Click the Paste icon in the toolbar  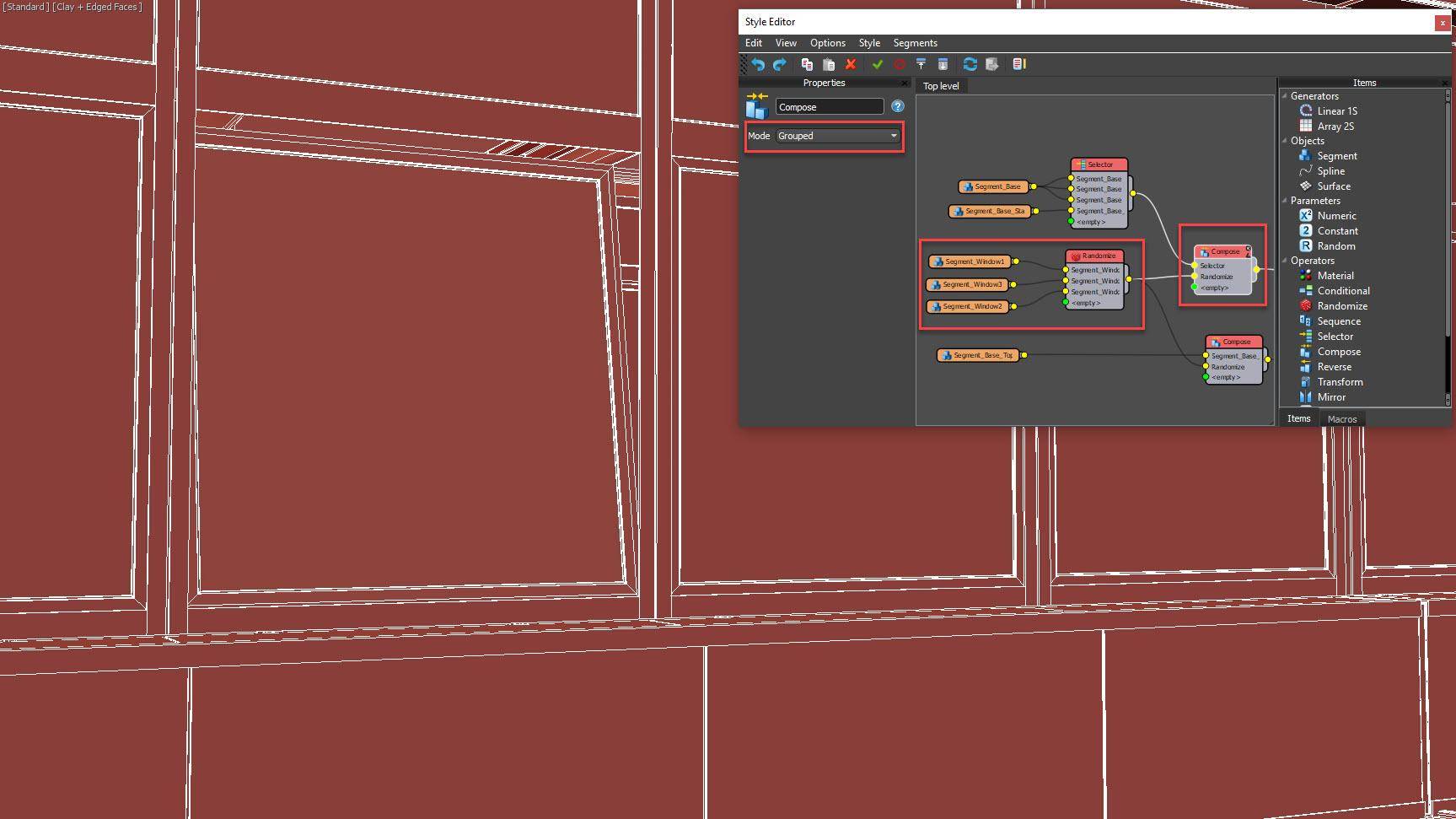(829, 64)
